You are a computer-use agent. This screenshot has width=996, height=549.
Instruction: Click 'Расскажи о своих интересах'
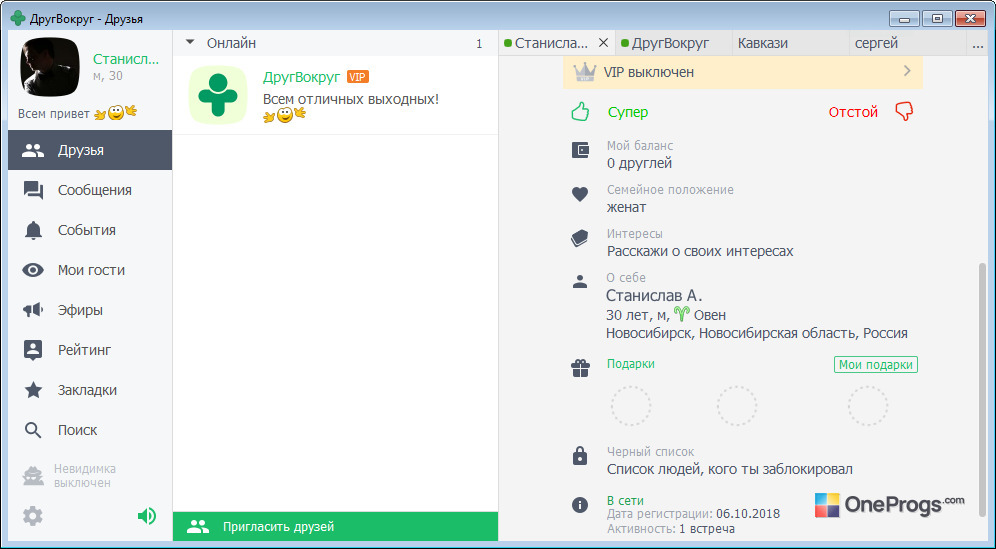(700, 252)
